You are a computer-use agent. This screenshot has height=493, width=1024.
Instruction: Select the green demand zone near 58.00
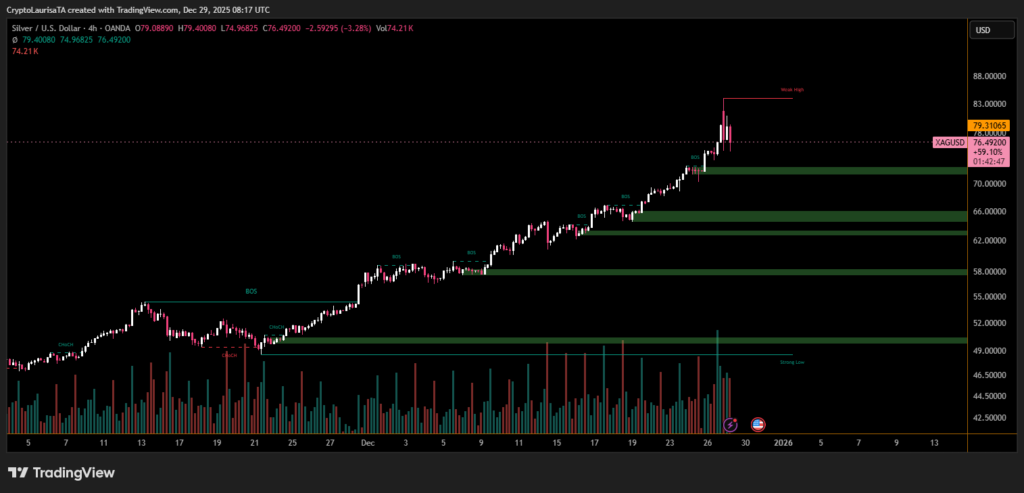[720, 272]
